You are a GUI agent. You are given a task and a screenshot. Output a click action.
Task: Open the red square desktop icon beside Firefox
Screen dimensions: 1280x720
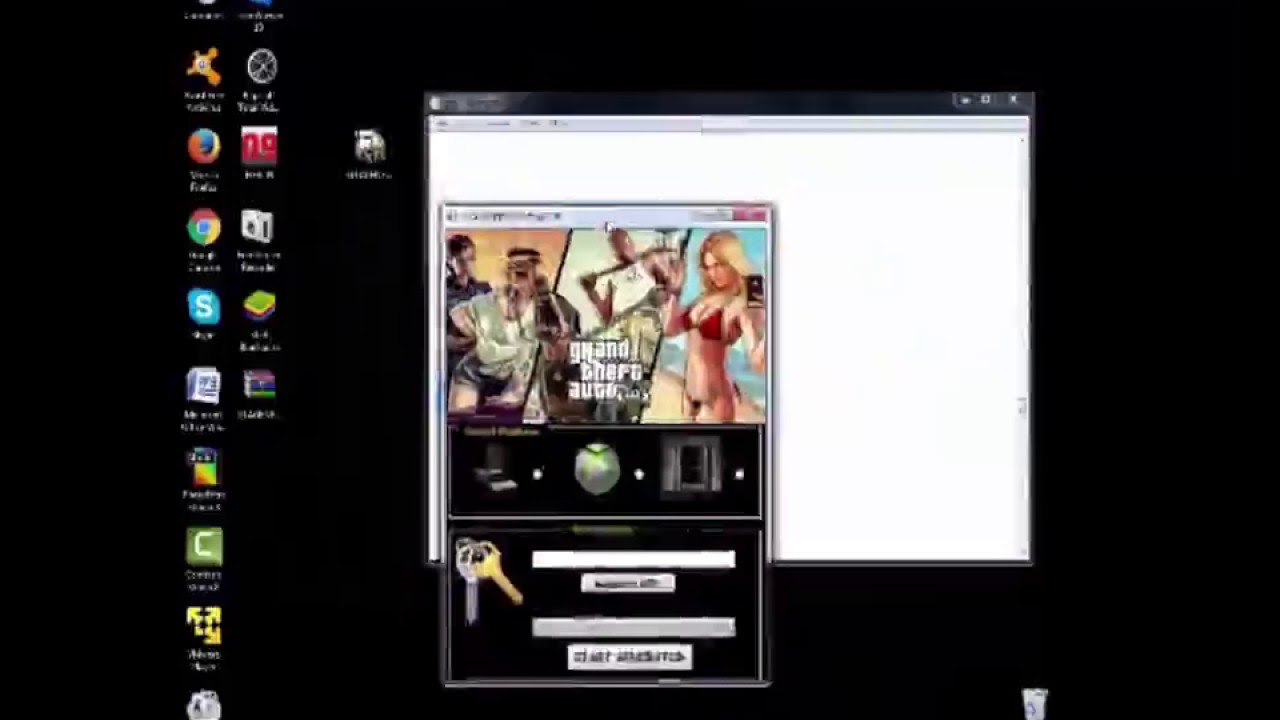[x=259, y=147]
